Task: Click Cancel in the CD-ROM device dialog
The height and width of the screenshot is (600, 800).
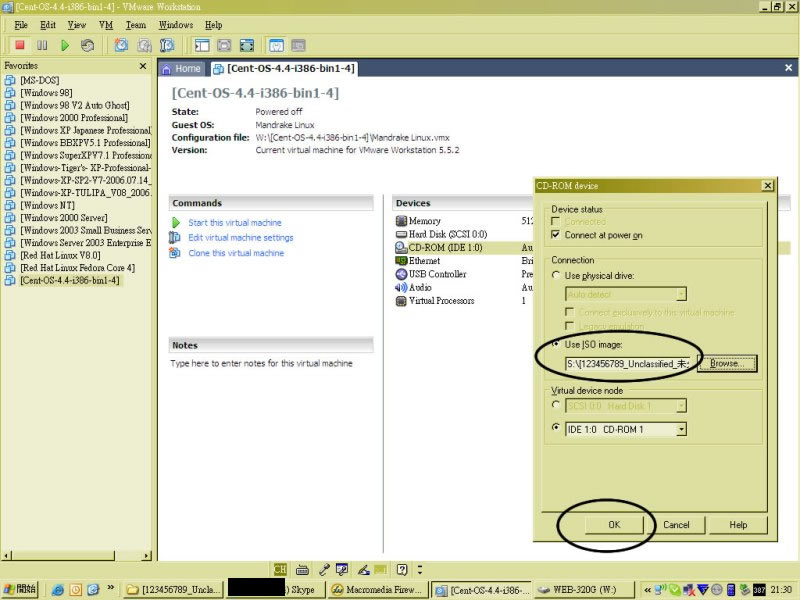Action: coord(676,524)
